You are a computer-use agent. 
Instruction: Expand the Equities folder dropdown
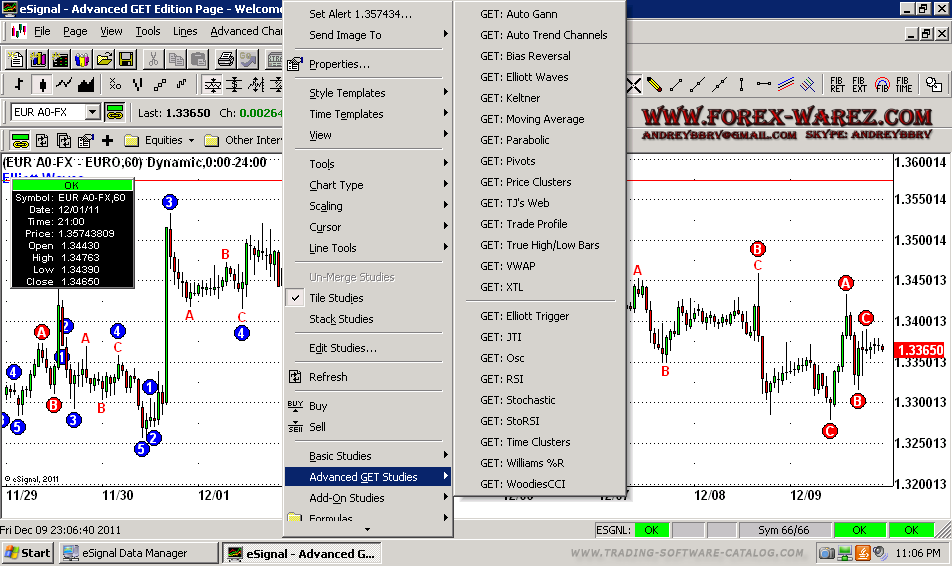191,140
